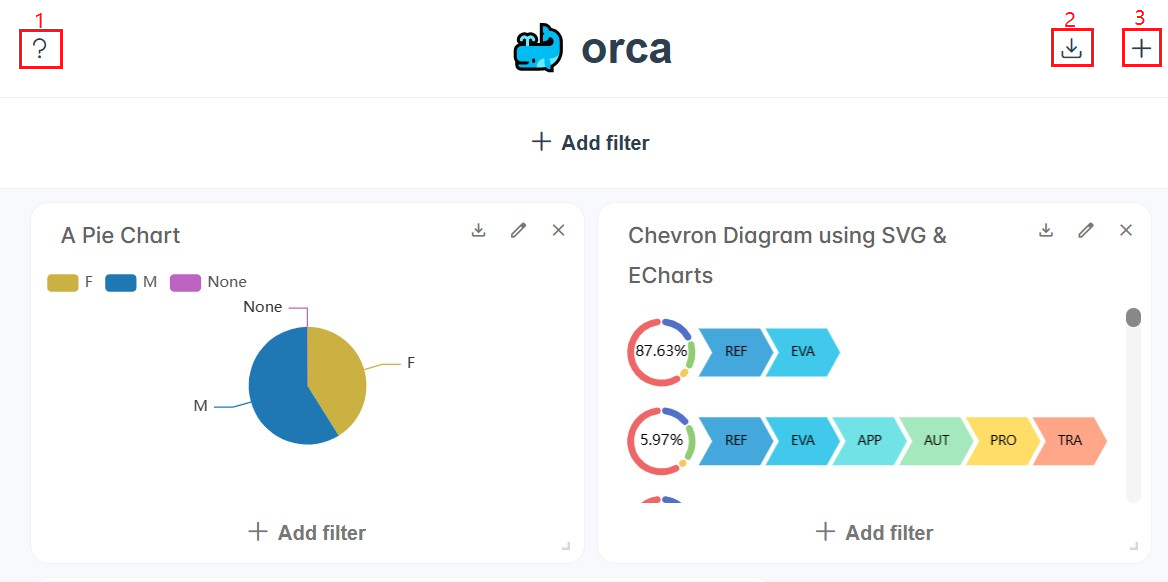Add a filter on A Pie Chart
Viewport: 1168px width, 582px height.
(305, 532)
